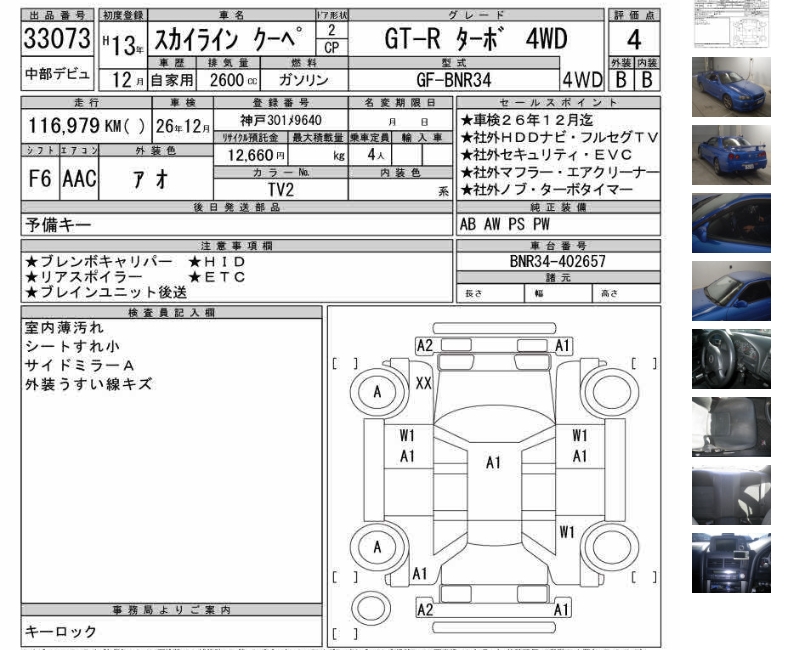Viewport: 809px width, 650px height.
Task: Click A1 mark on roof center
Action: 493,463
